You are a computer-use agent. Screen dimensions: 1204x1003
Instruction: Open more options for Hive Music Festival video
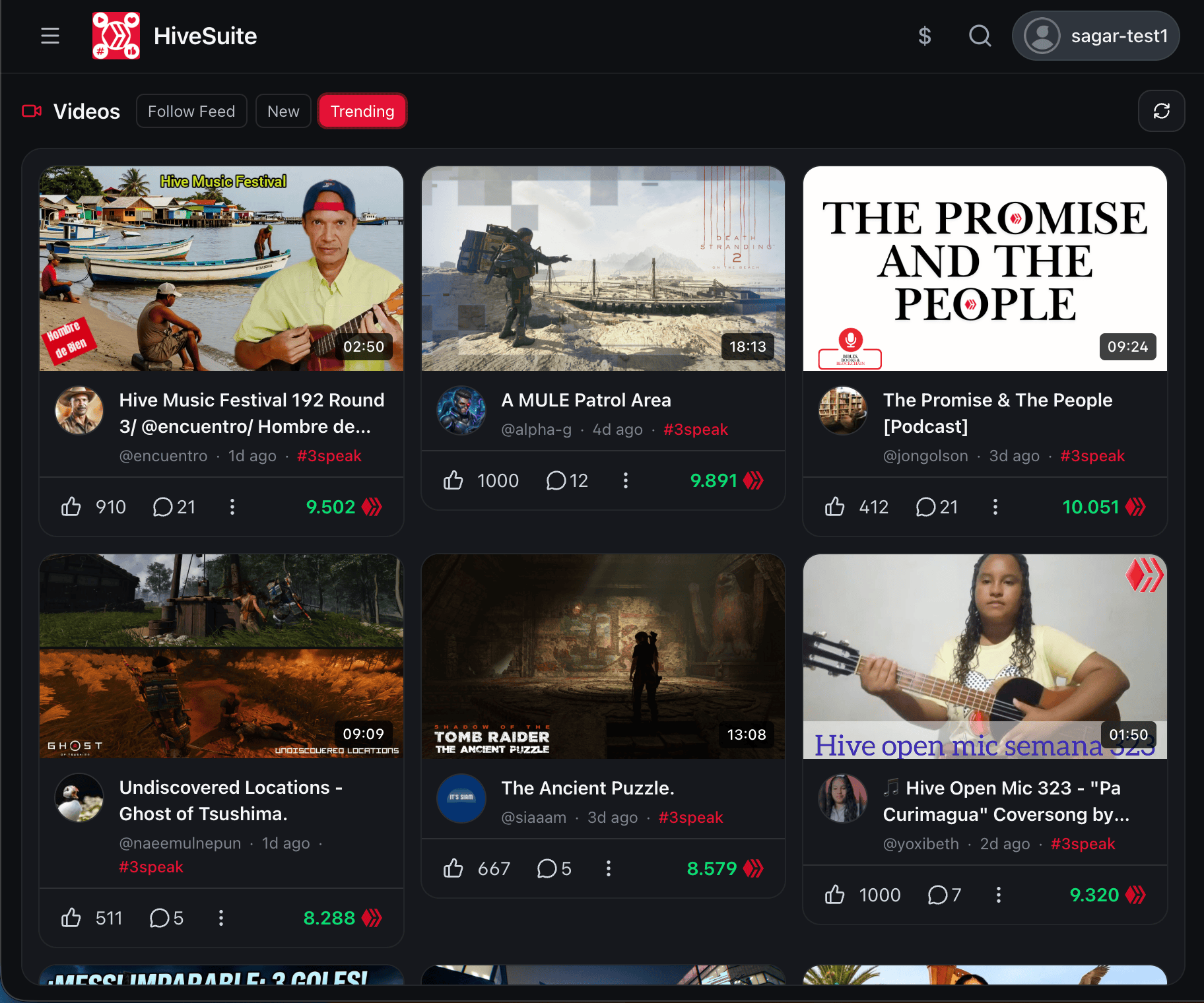pyautogui.click(x=232, y=507)
